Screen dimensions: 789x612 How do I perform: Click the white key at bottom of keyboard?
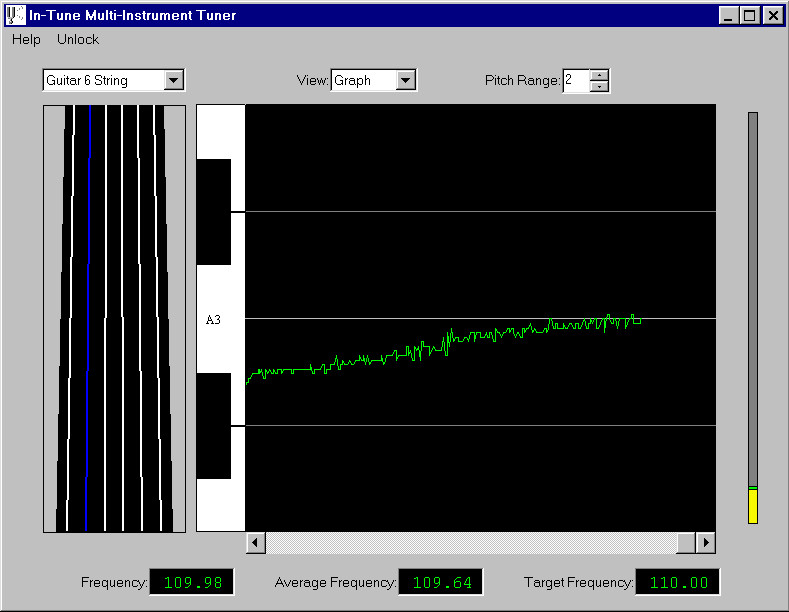point(220,505)
